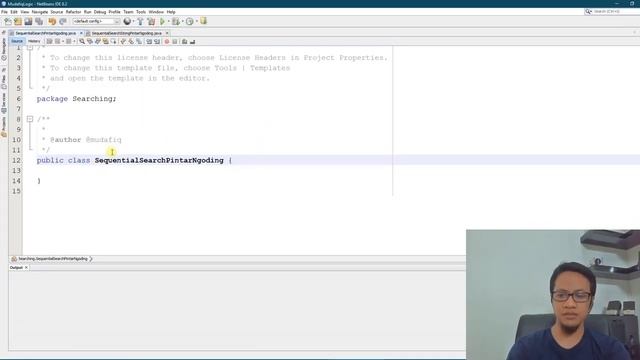
Task: Close the SequentialSearchStringPintarNgoding.java tab
Action: [167, 33]
